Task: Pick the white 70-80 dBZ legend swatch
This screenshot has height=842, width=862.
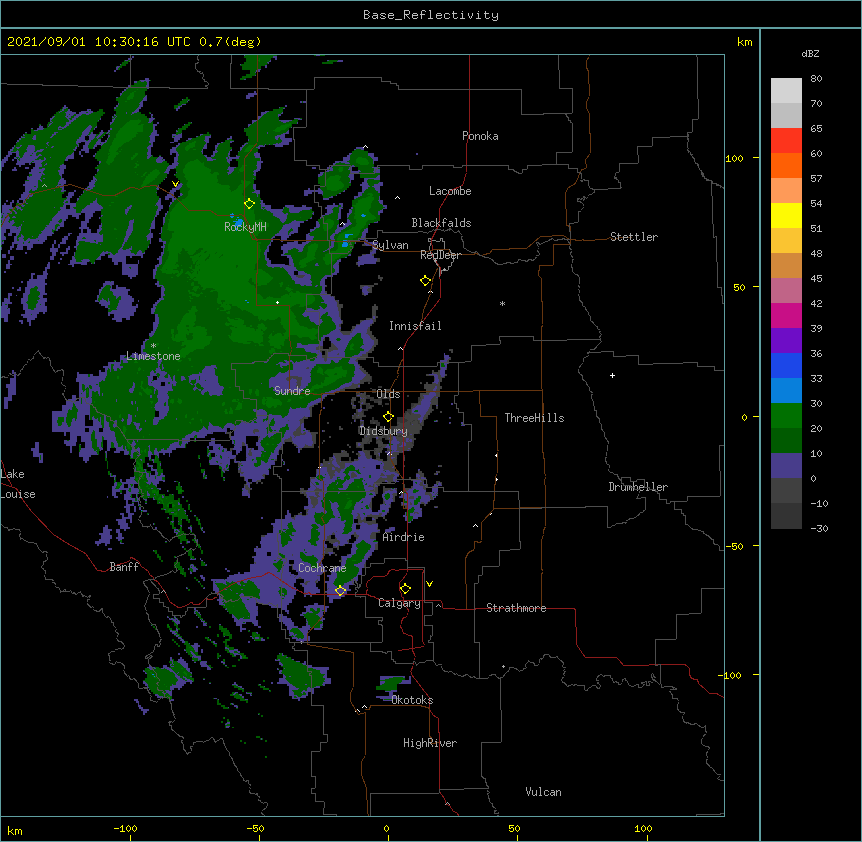Action: [786, 91]
